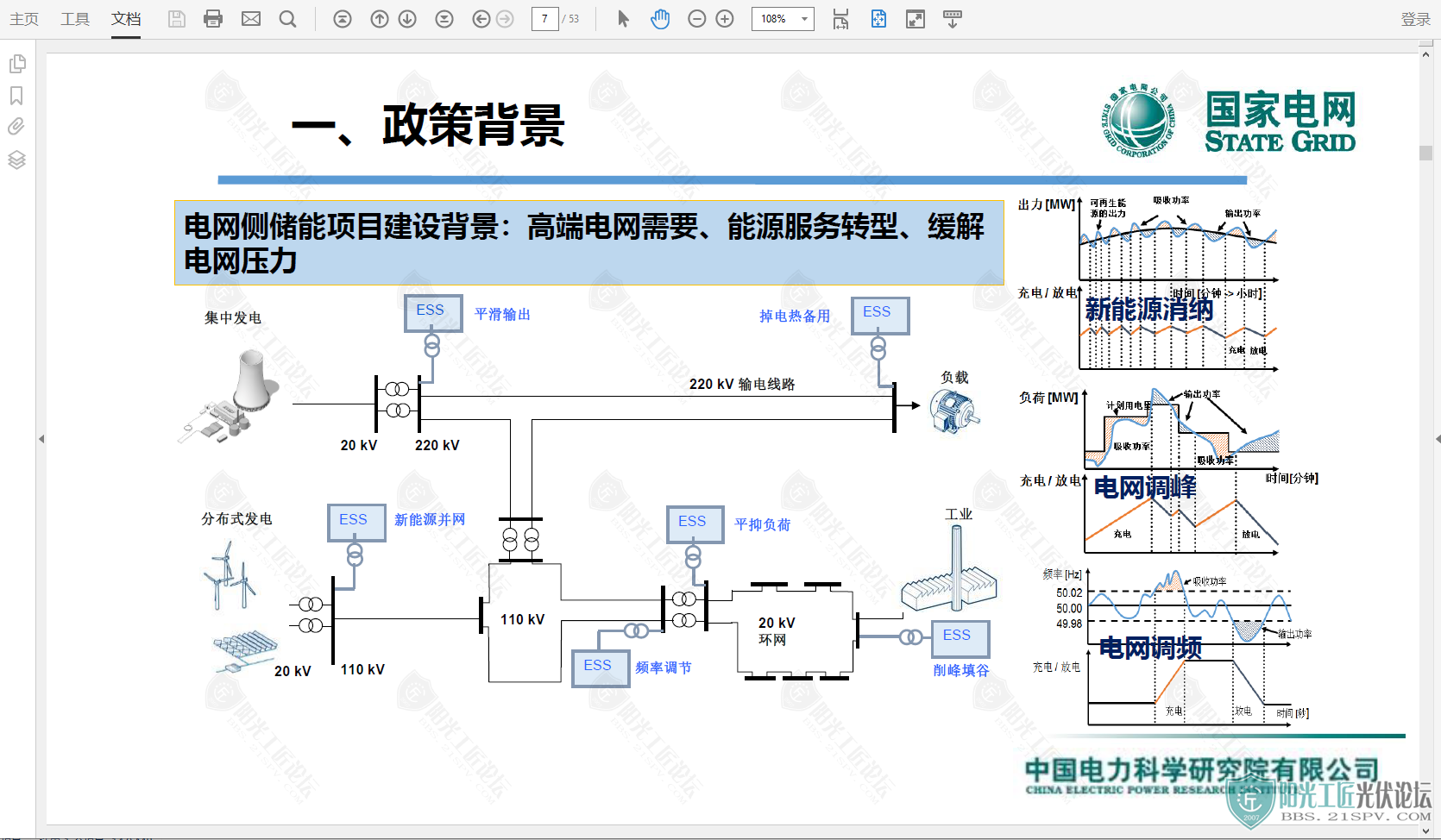Click the scrollbar up arrow
The width and height of the screenshot is (1441, 840).
pyautogui.click(x=1425, y=54)
